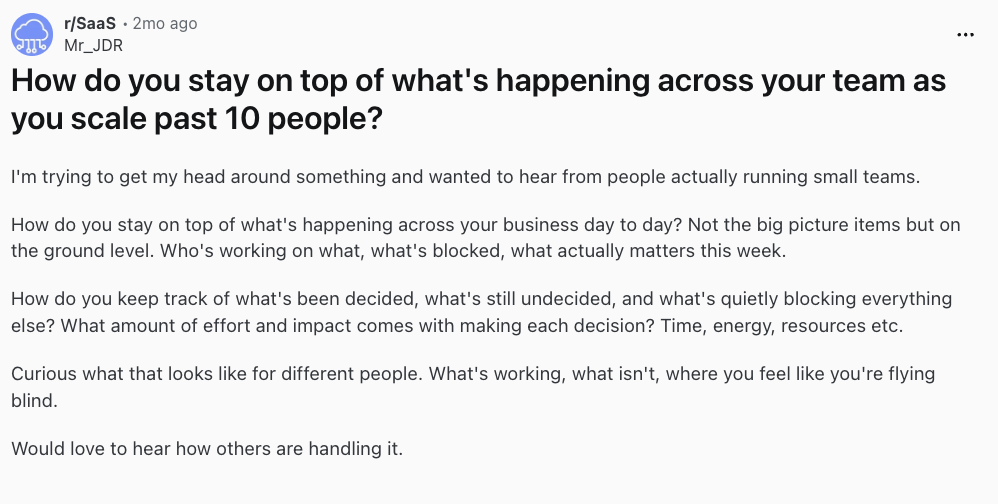Click the line "Would love to hear how others"
Image resolution: width=998 pixels, height=504 pixels.
tap(206, 447)
